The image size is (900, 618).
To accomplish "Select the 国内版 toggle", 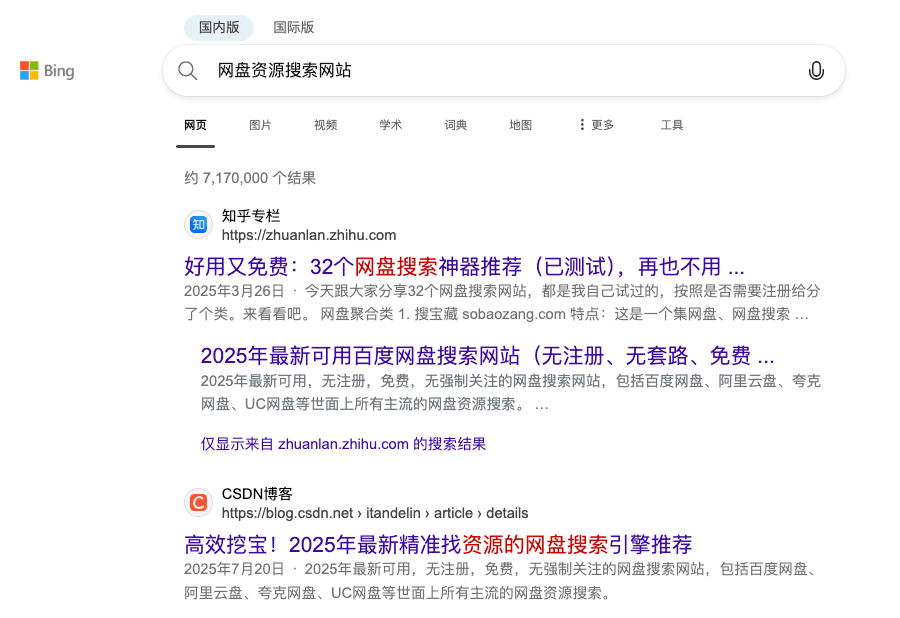I will [219, 27].
